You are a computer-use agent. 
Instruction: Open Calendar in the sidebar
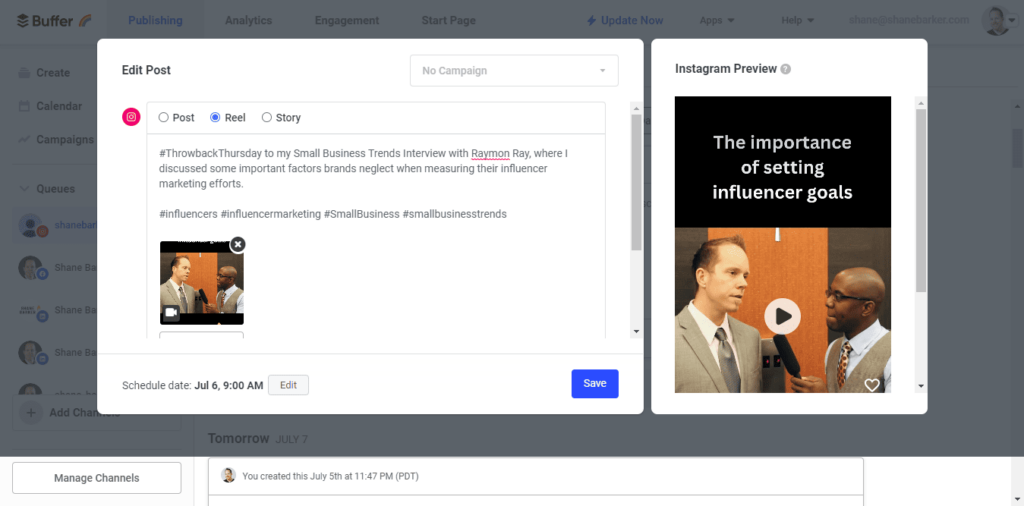click(59, 106)
